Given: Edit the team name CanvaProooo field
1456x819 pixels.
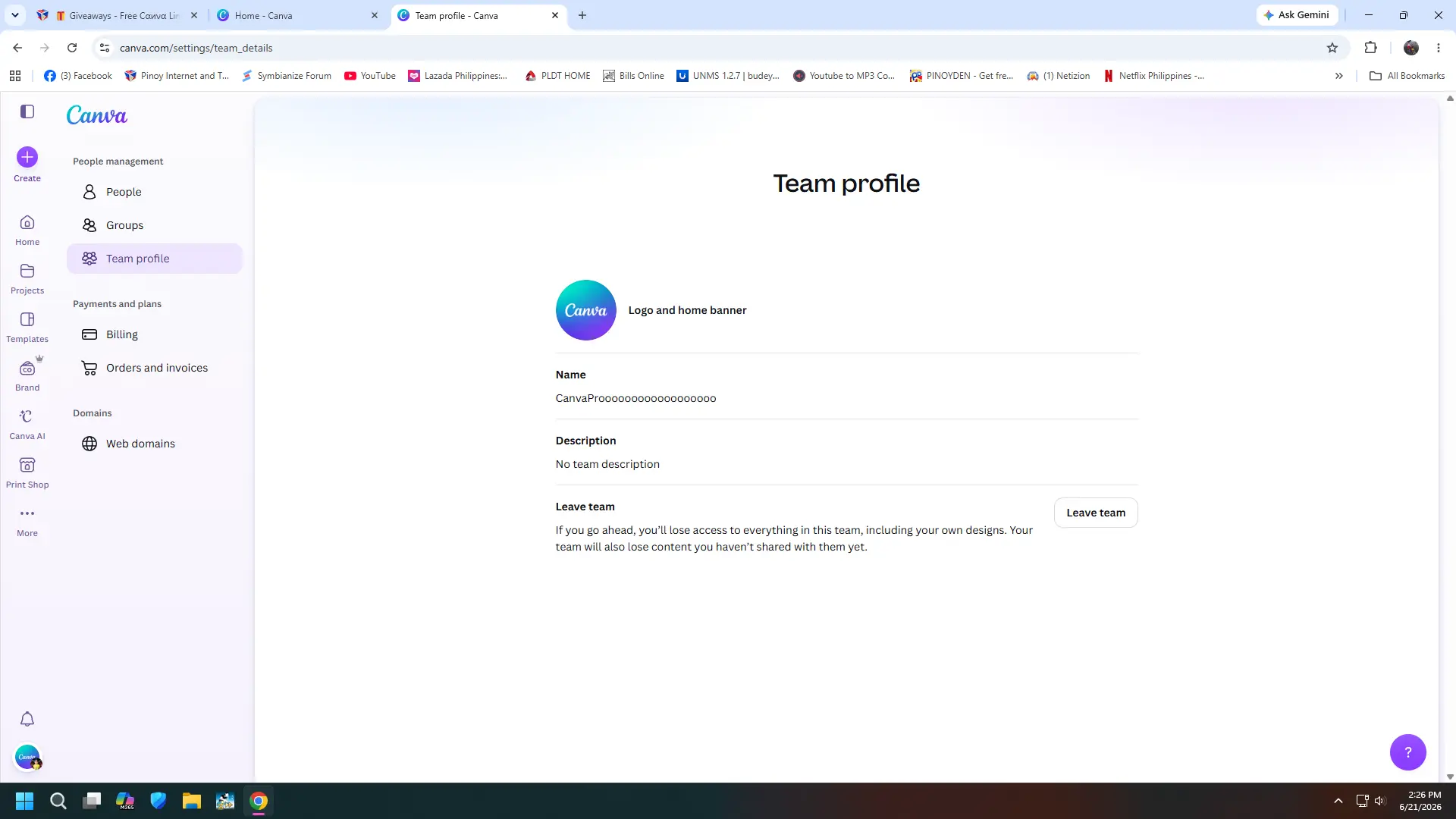Looking at the screenshot, I should point(635,398).
